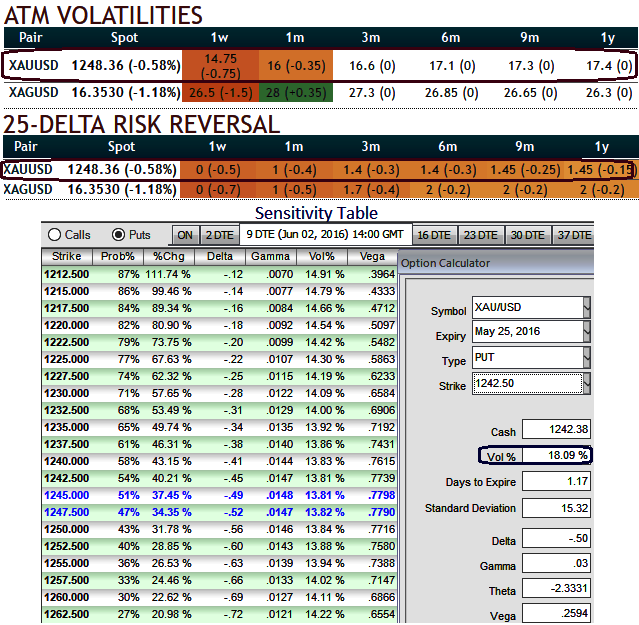The height and width of the screenshot is (625, 639).
Task: Open the 2 DTE tab
Action: pyautogui.click(x=219, y=235)
